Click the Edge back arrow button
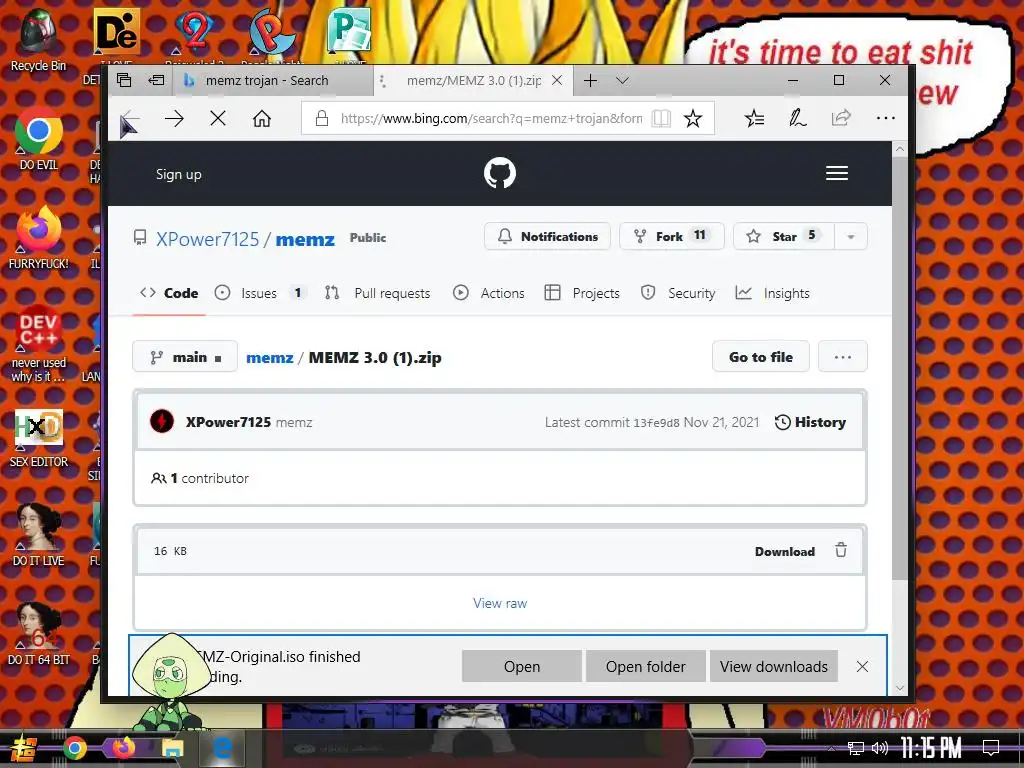This screenshot has width=1024, height=768. [130, 120]
